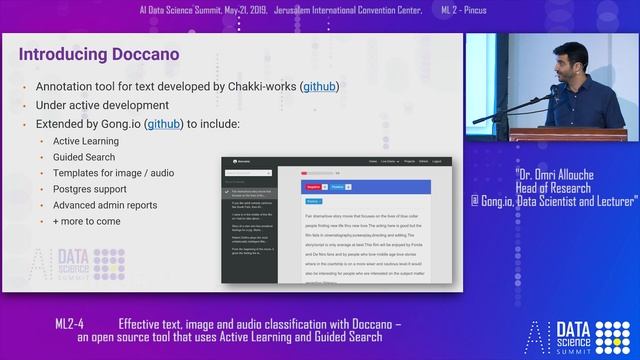
Task: Click the 'Advanced admin reports' bullet
Action: 105,205
